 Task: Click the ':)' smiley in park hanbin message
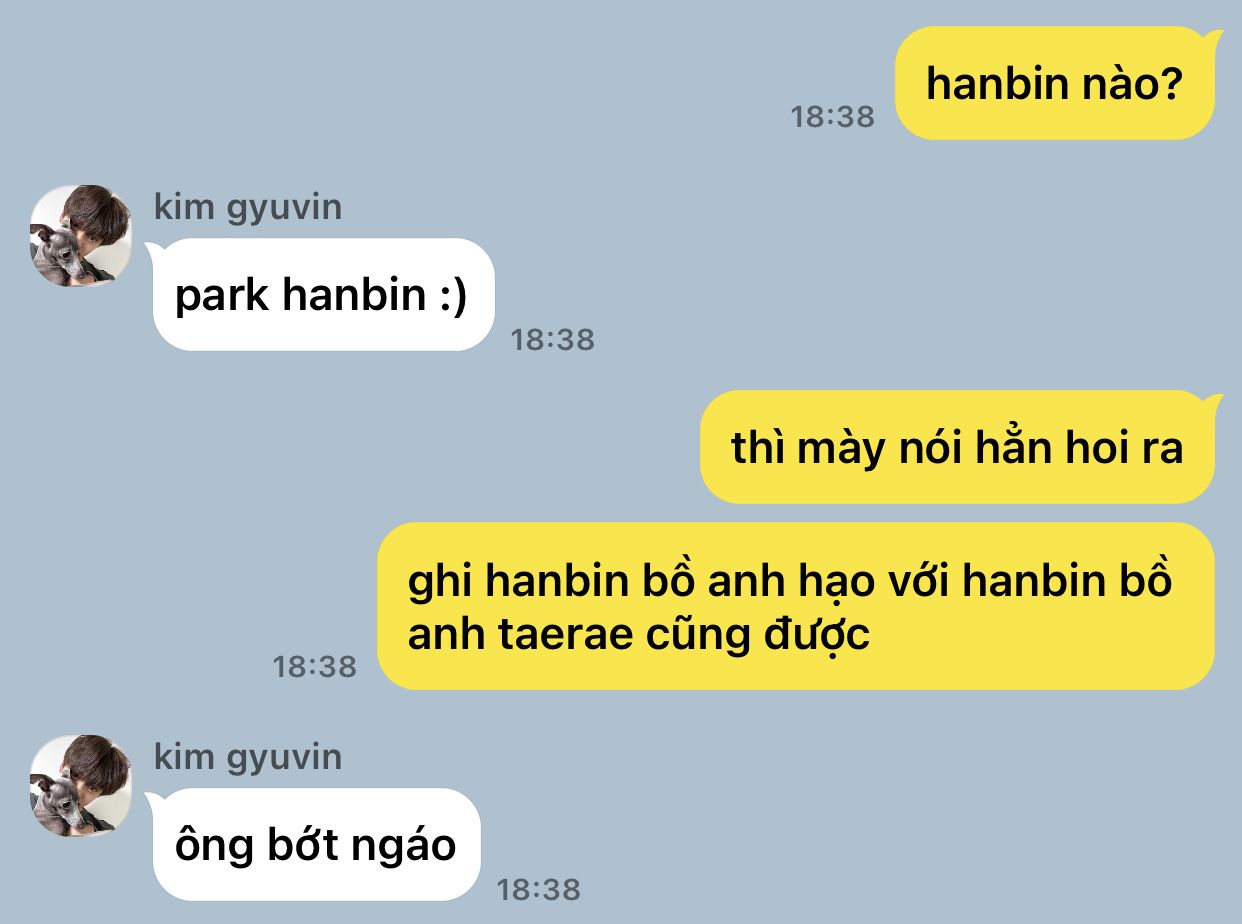pos(453,296)
